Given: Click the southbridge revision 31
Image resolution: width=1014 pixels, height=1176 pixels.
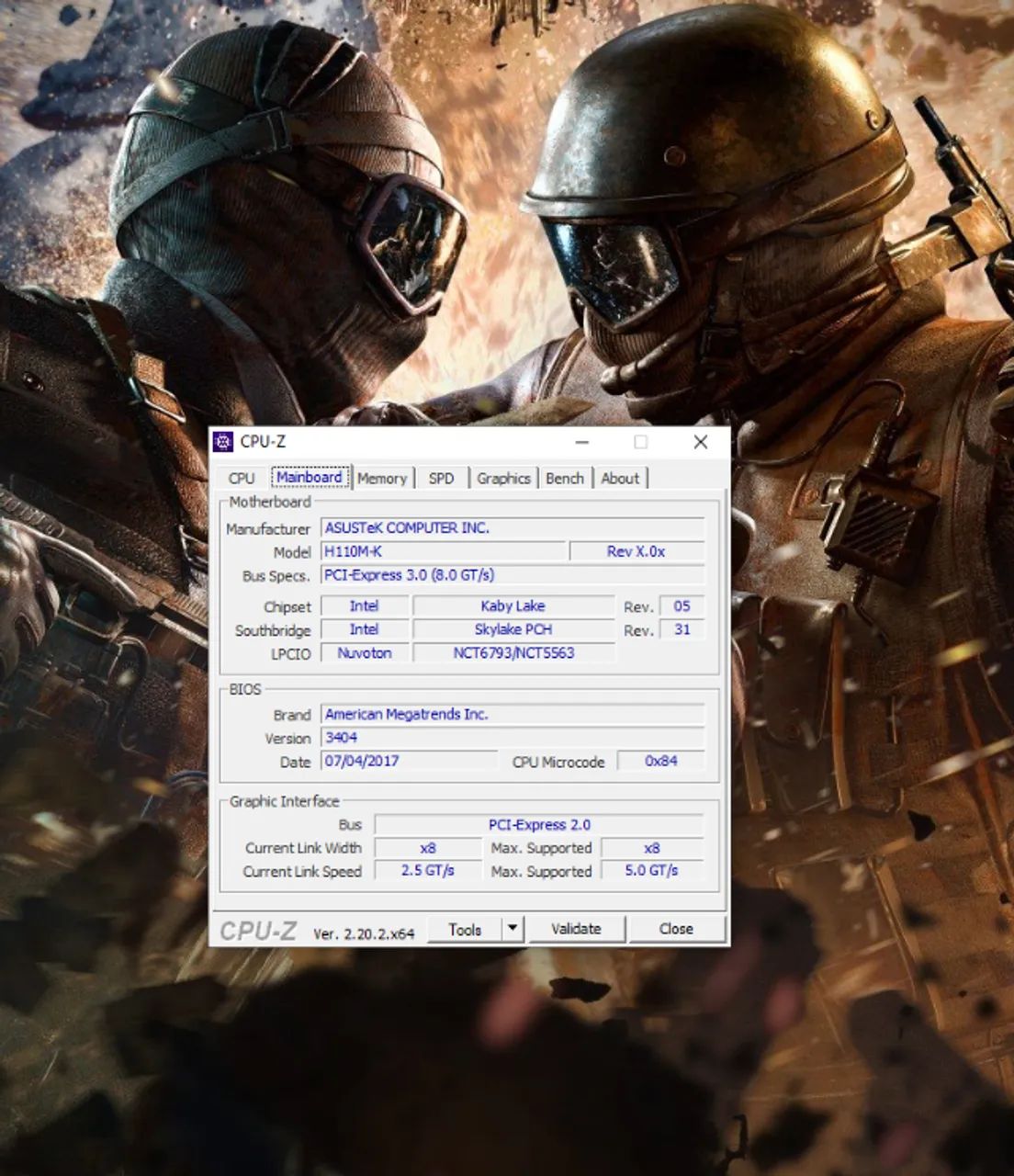Looking at the screenshot, I should [x=682, y=629].
